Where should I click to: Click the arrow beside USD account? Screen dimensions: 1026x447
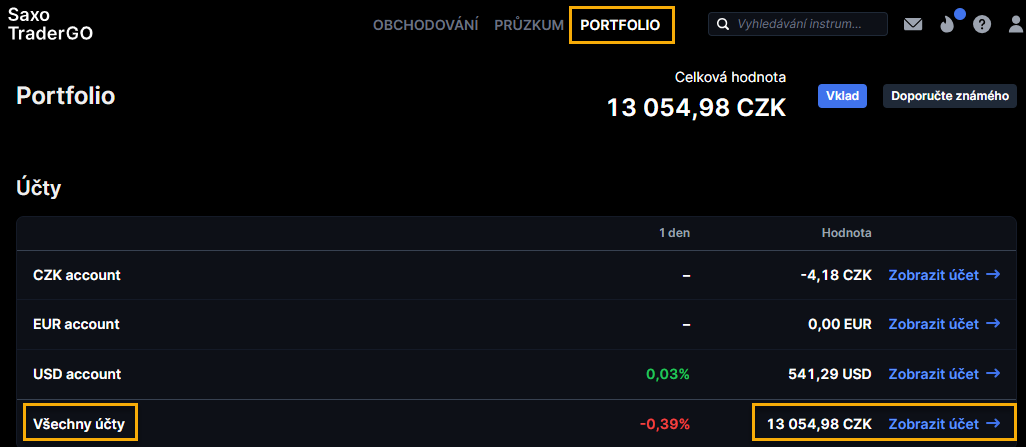point(993,374)
